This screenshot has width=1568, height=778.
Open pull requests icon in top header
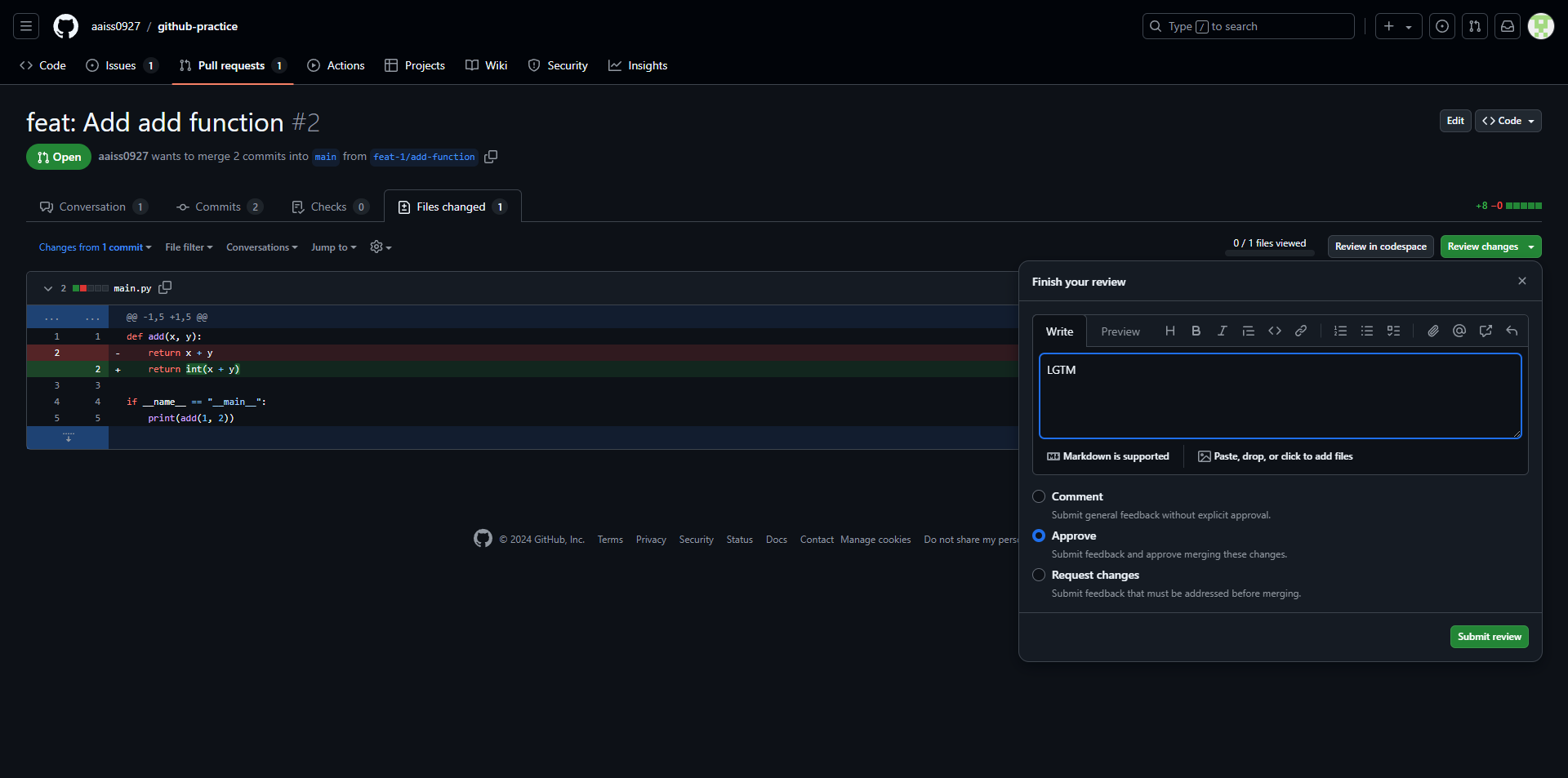click(x=1475, y=26)
